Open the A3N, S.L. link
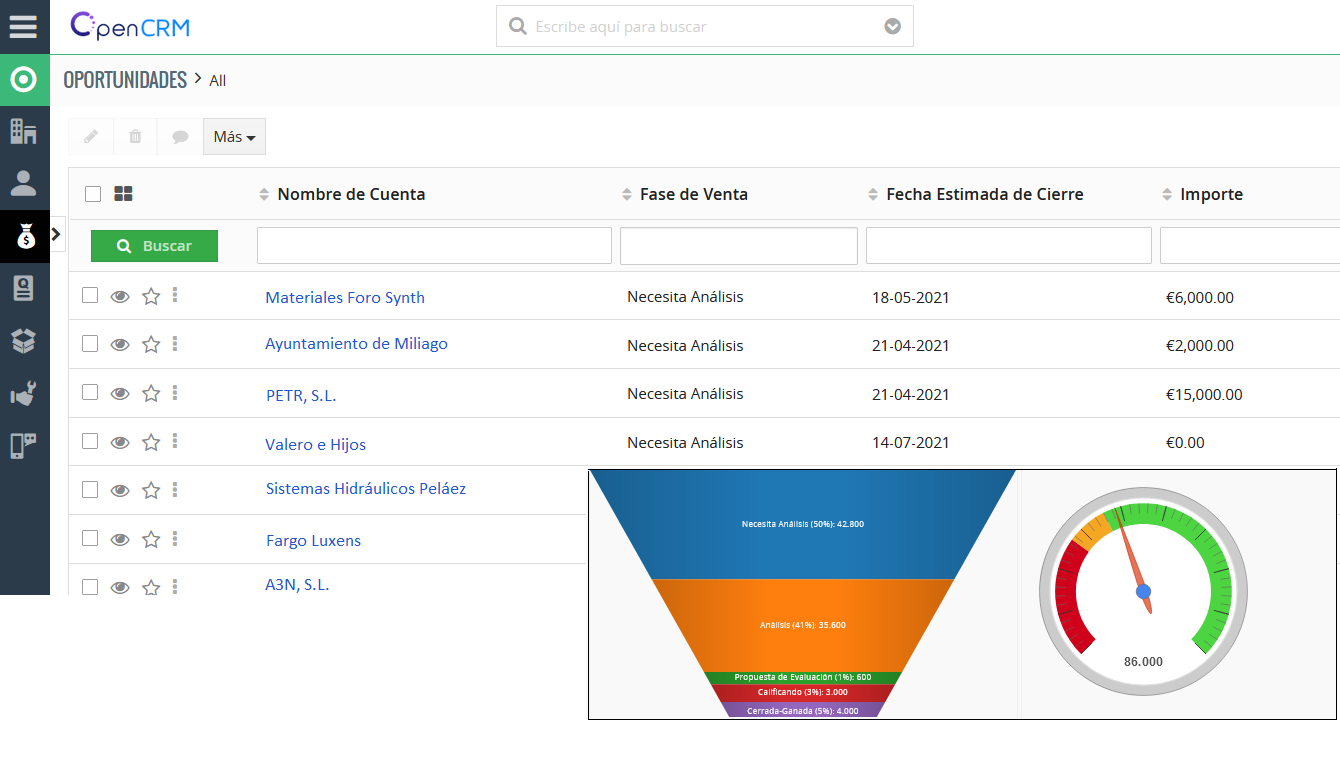 pos(297,584)
